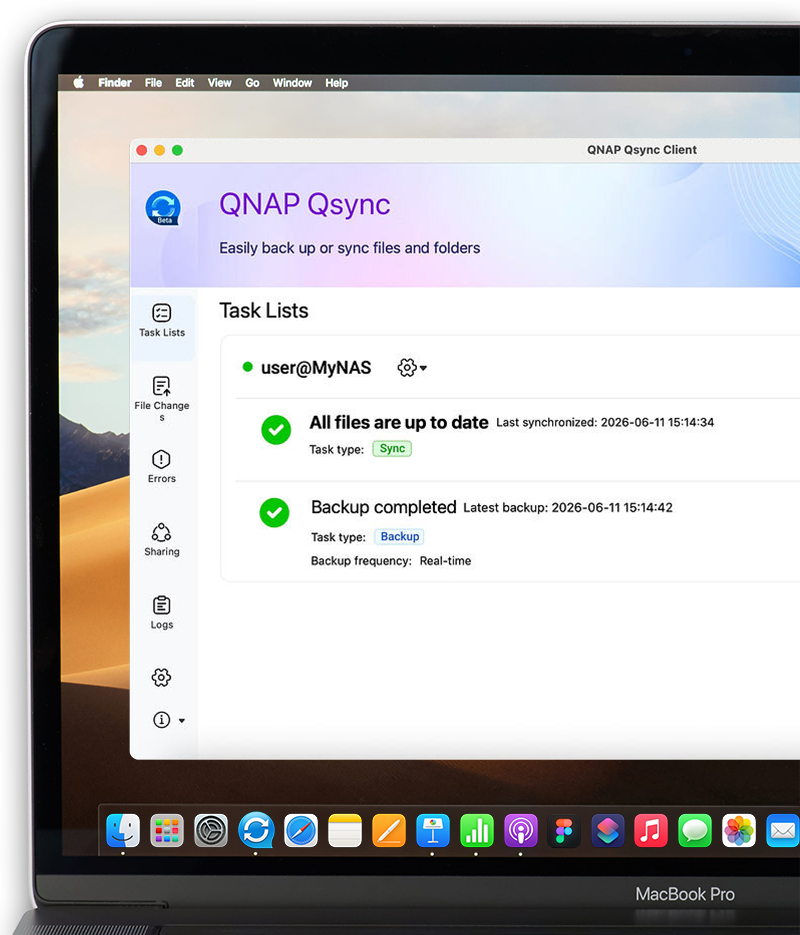Open the Go menu
The image size is (800, 935).
tap(252, 82)
